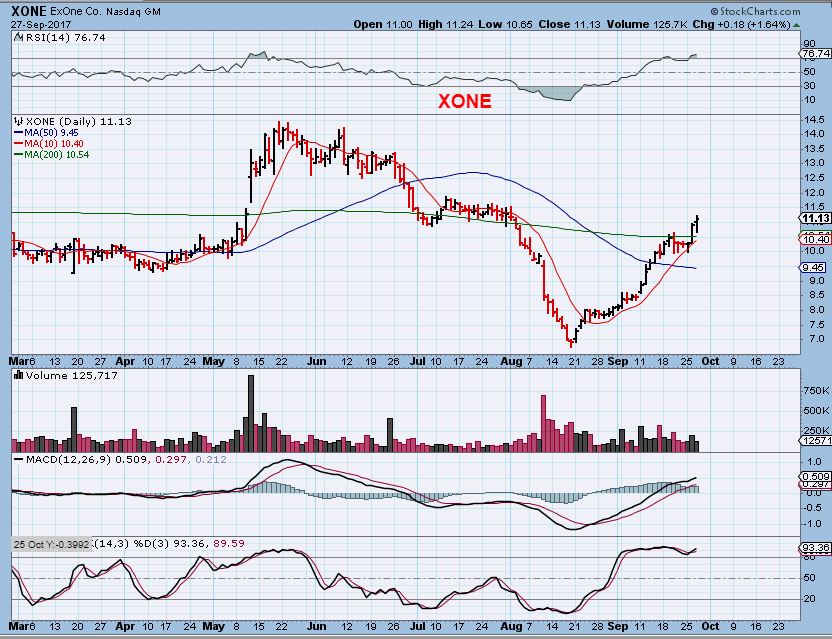Click the price bars icon beside XONE (Daily)
832x639 pixels.
tap(19, 121)
